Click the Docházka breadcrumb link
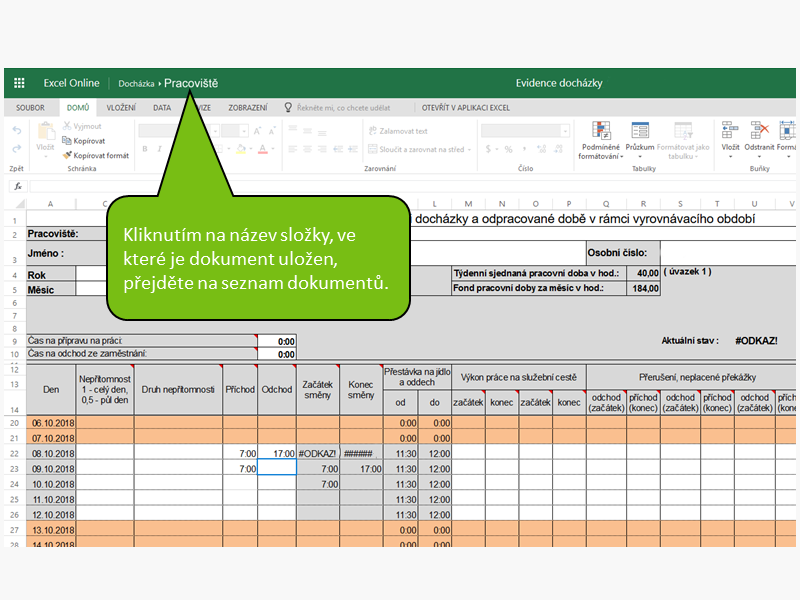800x600 pixels. pos(136,83)
